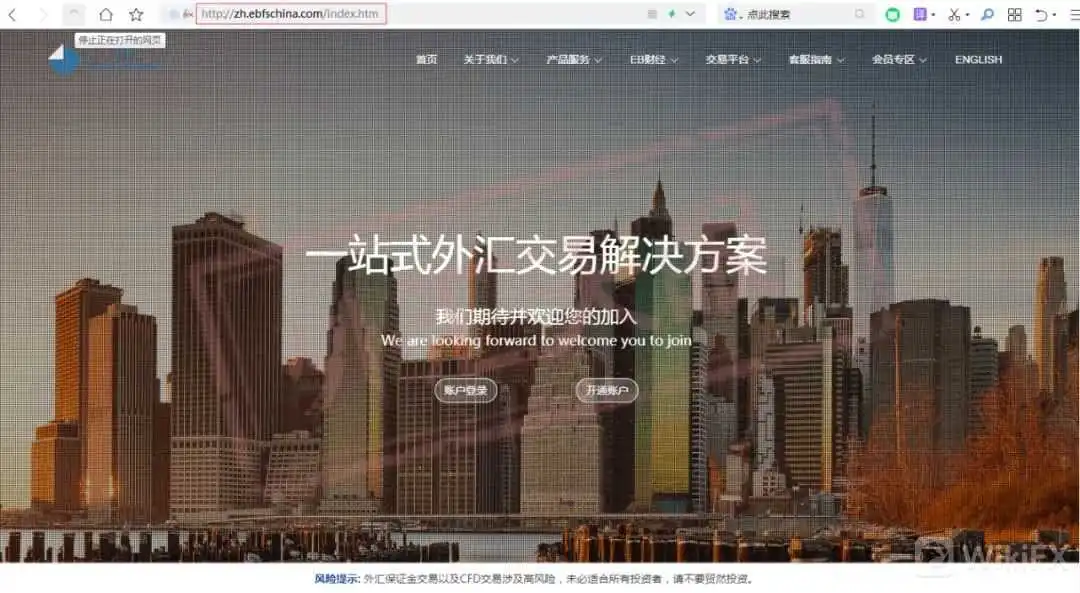
Task: Expand the 产品服务 navigation dropdown
Action: (x=574, y=60)
